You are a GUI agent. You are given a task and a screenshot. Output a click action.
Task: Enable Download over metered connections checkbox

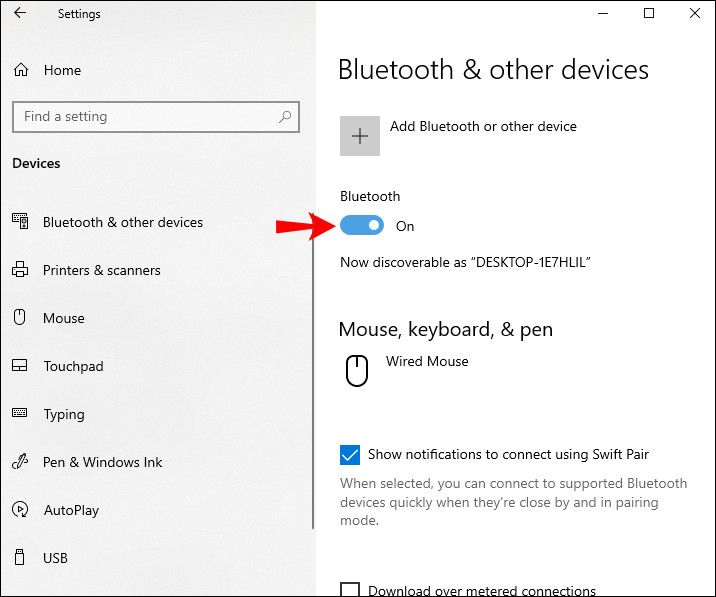[350, 590]
